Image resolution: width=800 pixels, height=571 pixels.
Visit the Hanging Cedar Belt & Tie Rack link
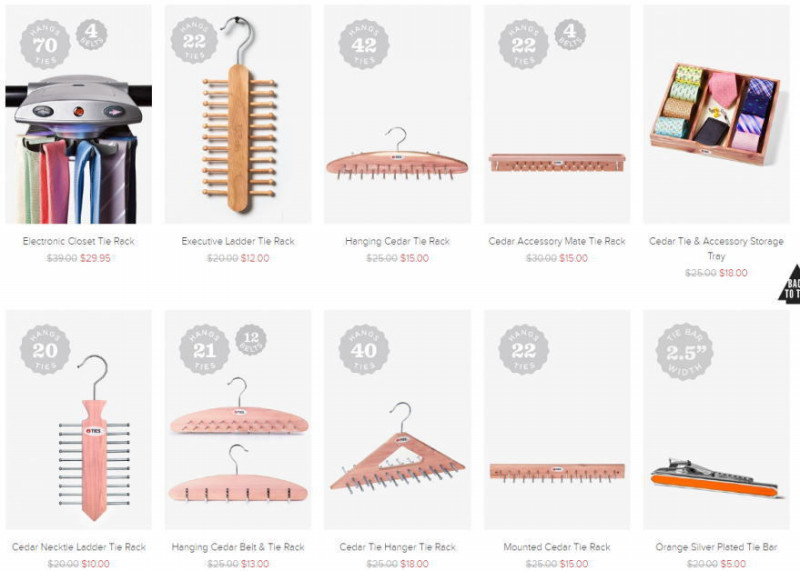(x=238, y=547)
